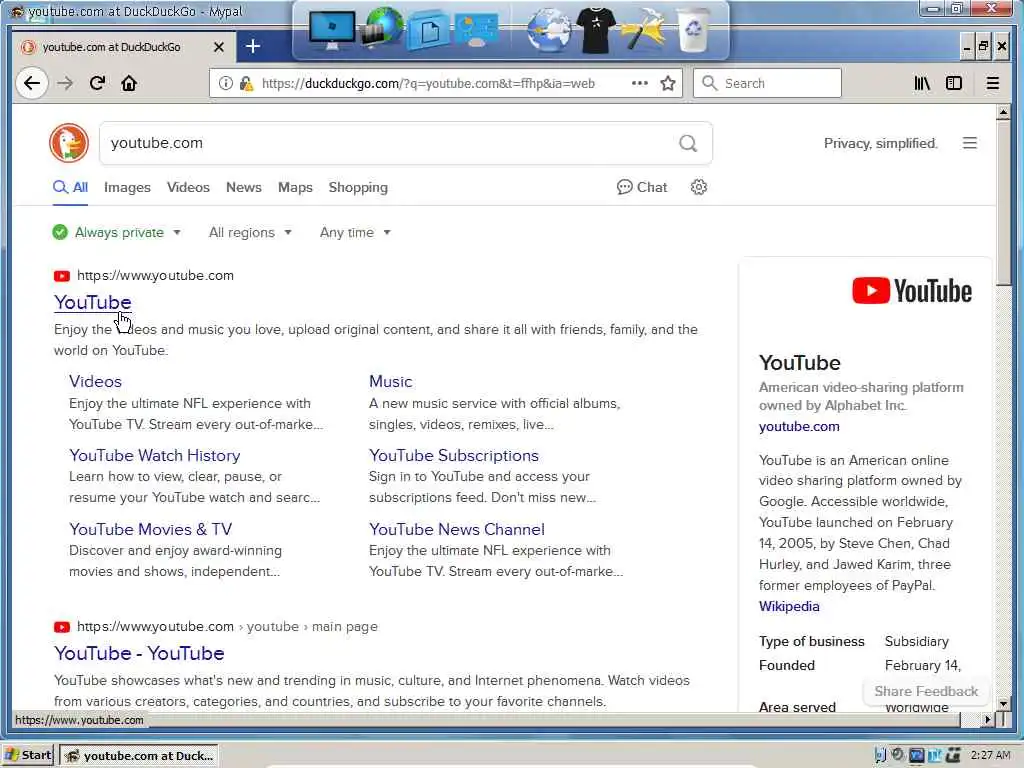Go back with the browser back arrow

(31, 83)
